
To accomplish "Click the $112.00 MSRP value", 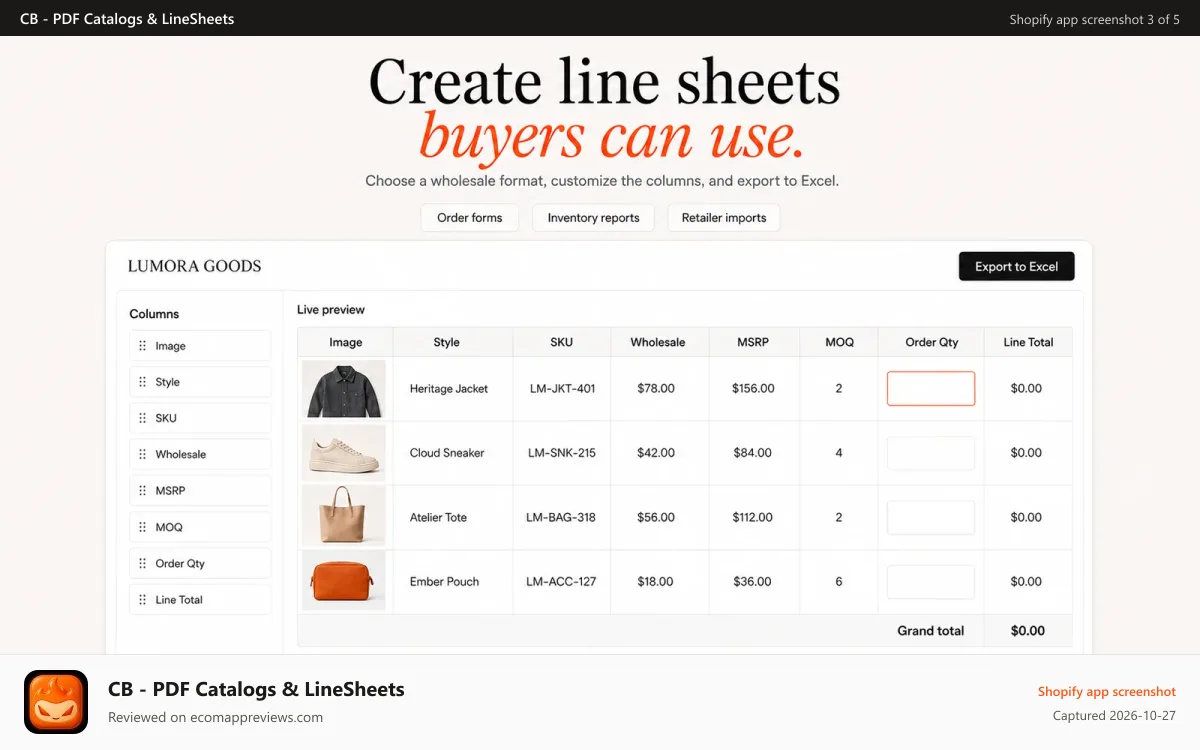I will point(753,518).
